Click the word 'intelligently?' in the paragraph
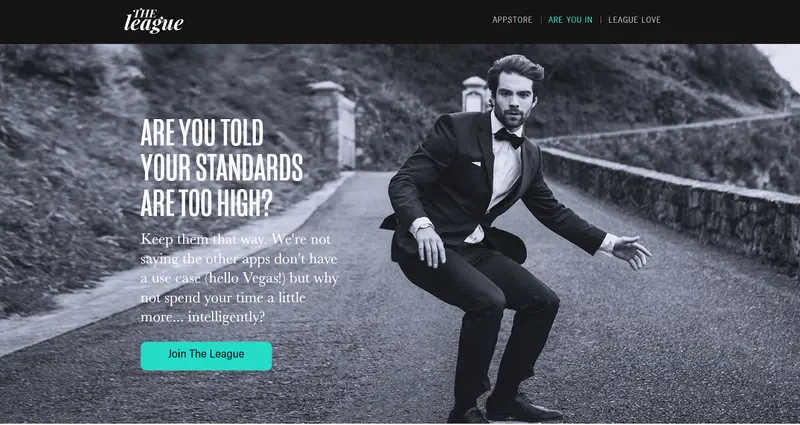 227,317
